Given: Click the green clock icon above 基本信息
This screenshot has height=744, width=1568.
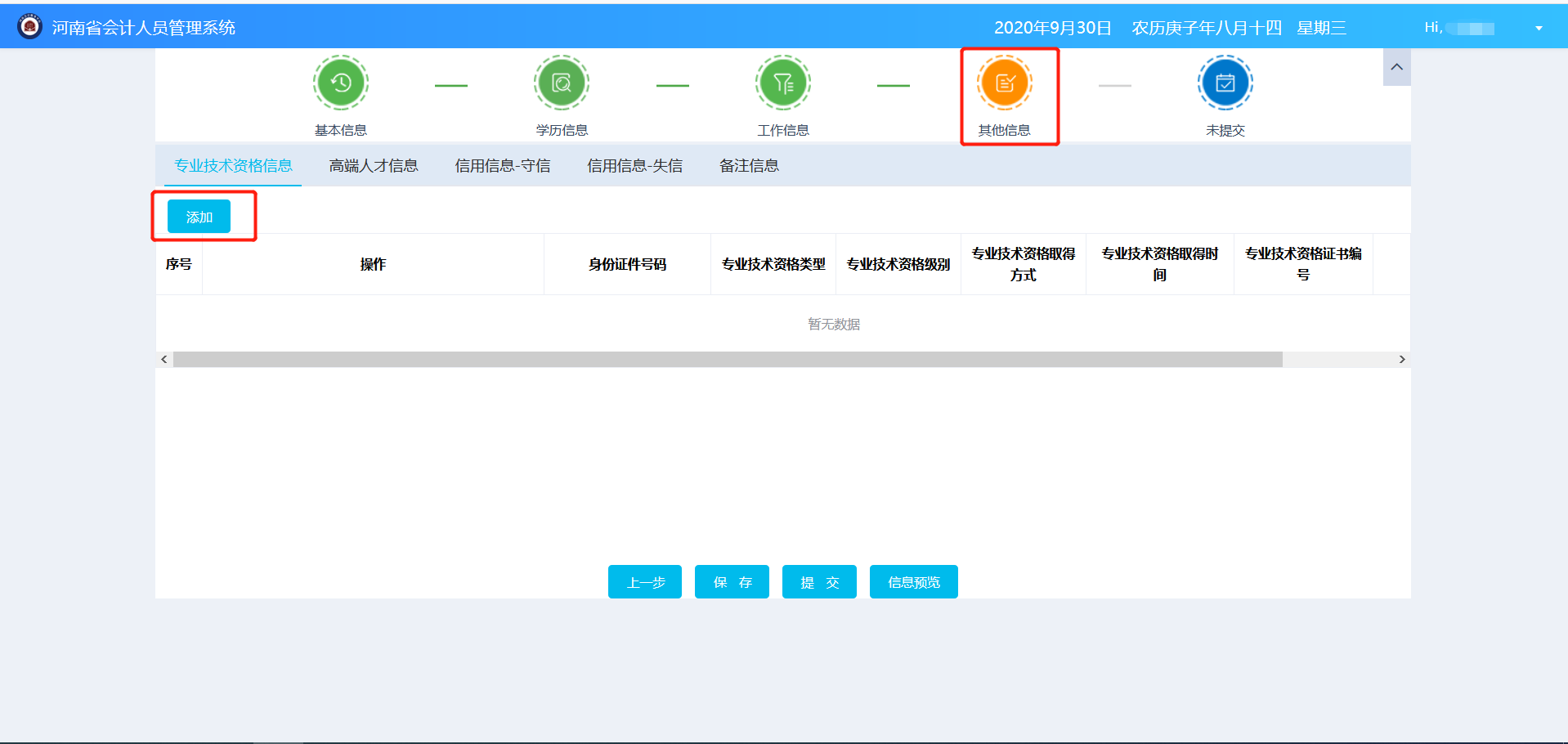Looking at the screenshot, I should pyautogui.click(x=340, y=82).
